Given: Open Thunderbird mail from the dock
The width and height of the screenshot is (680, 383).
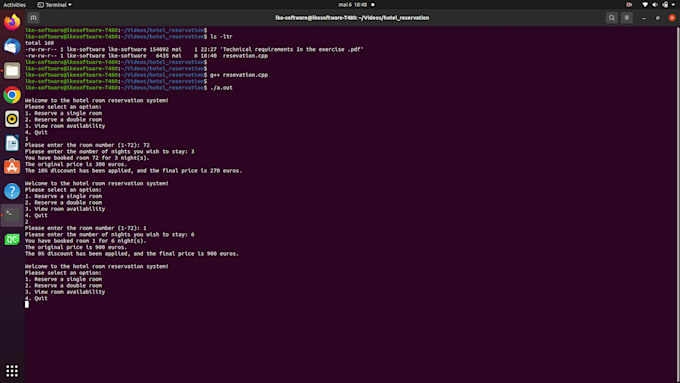Looking at the screenshot, I should pyautogui.click(x=12, y=46).
